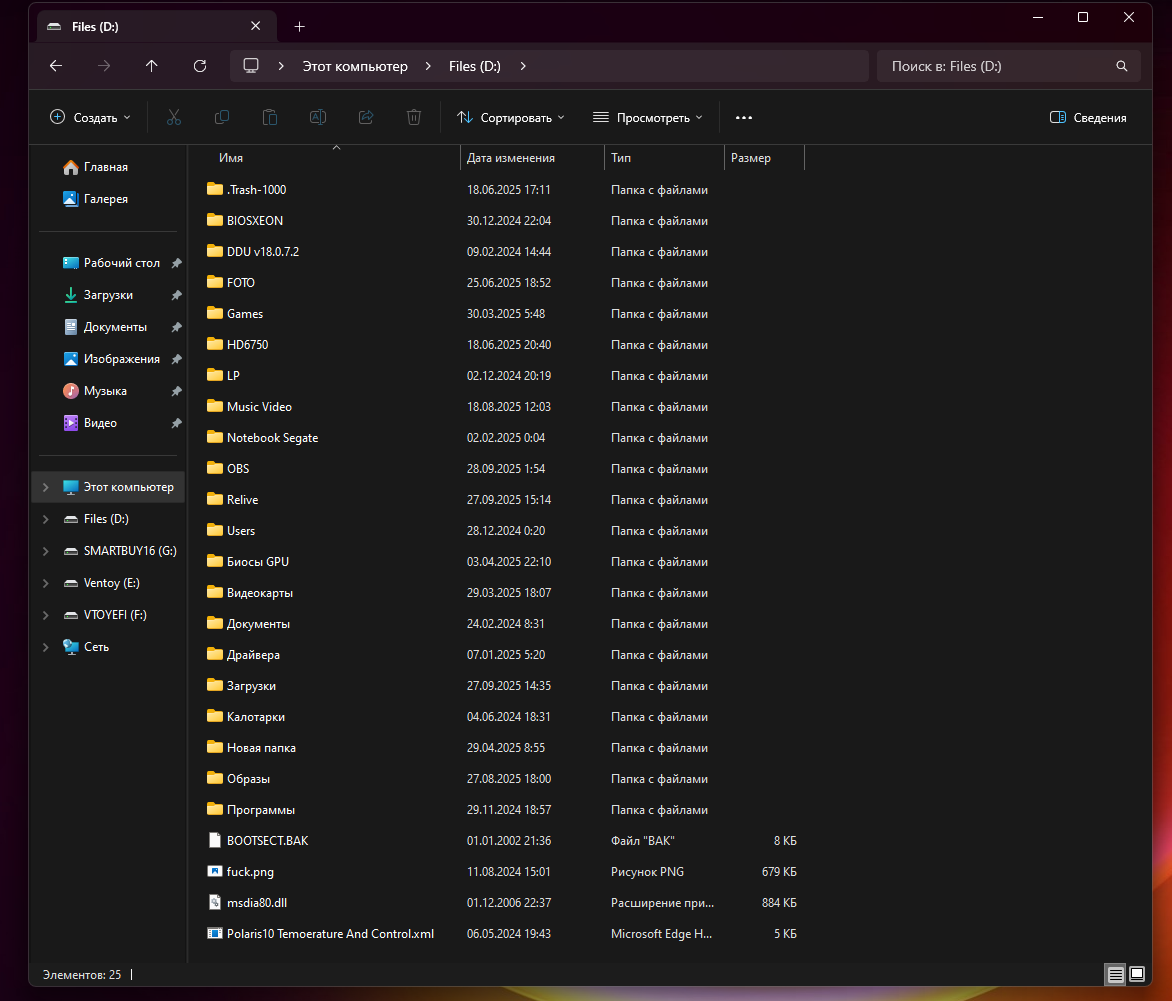Open the three-dots more options menu
This screenshot has height=1001, width=1172.
pyautogui.click(x=743, y=117)
